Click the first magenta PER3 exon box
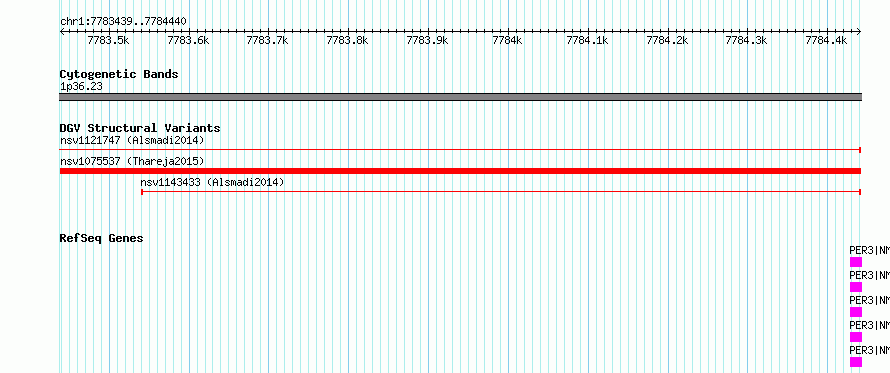Viewport: 890px width, 373px height. click(856, 262)
